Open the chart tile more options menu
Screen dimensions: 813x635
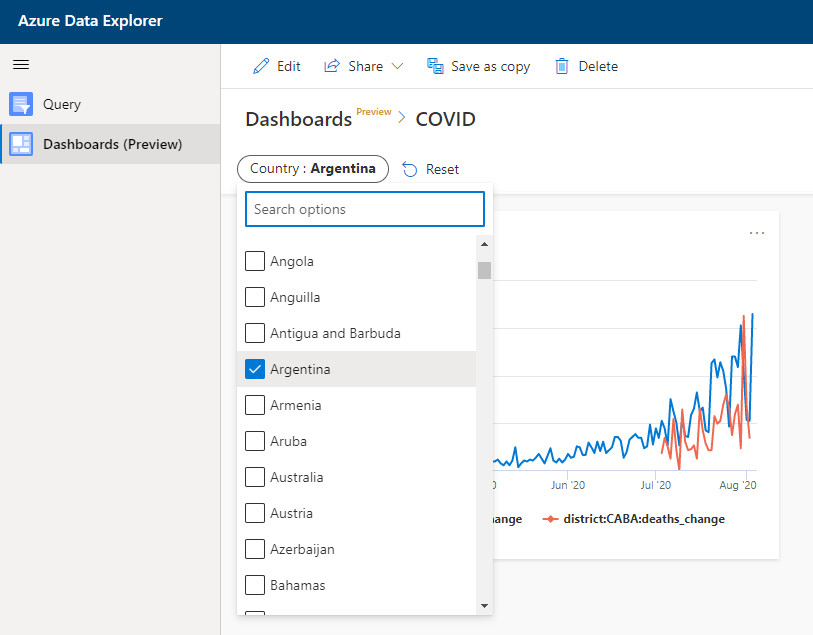(756, 233)
